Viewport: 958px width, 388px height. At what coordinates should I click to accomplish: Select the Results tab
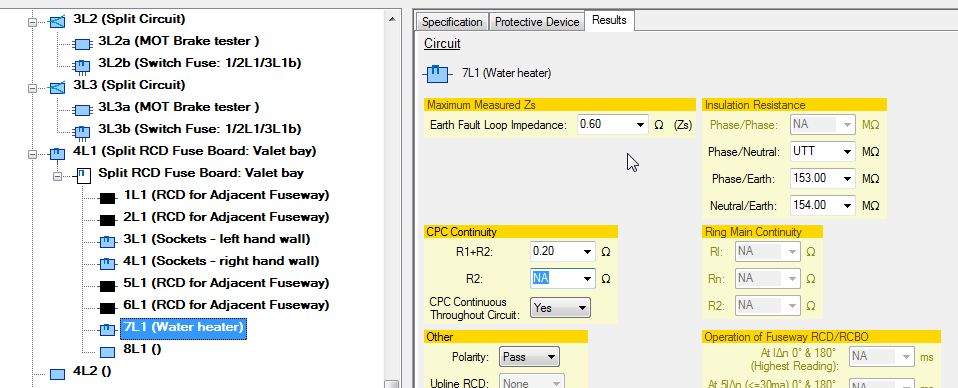609,20
